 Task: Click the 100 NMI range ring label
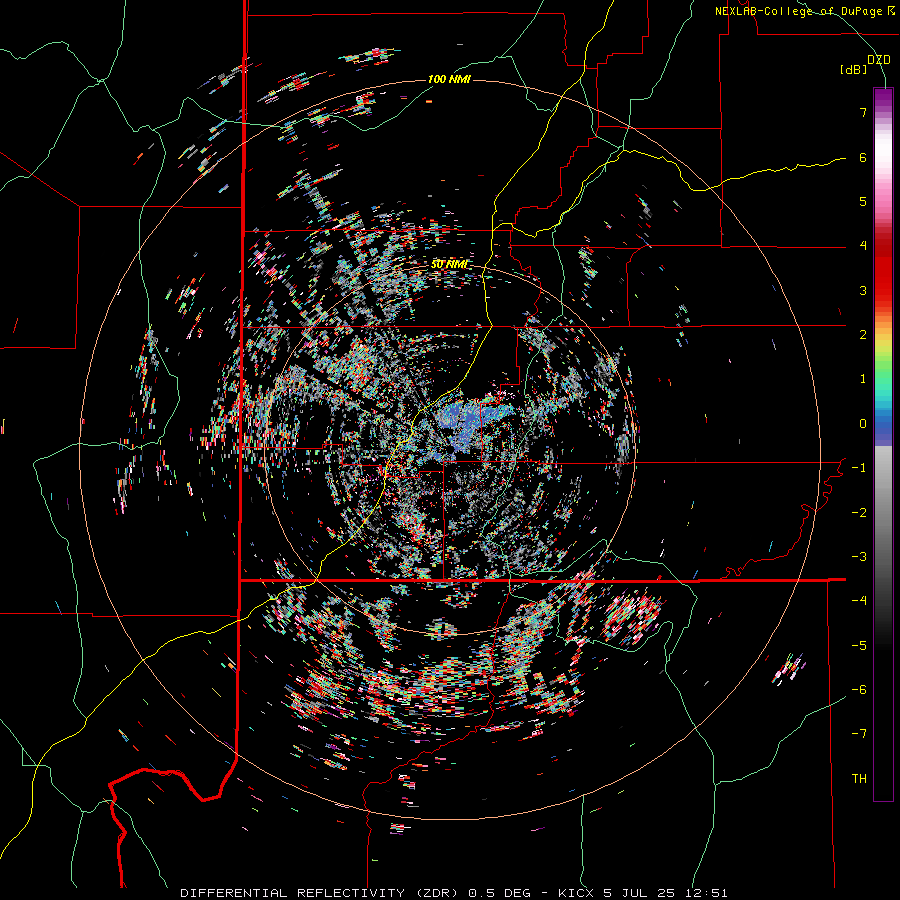coord(449,79)
